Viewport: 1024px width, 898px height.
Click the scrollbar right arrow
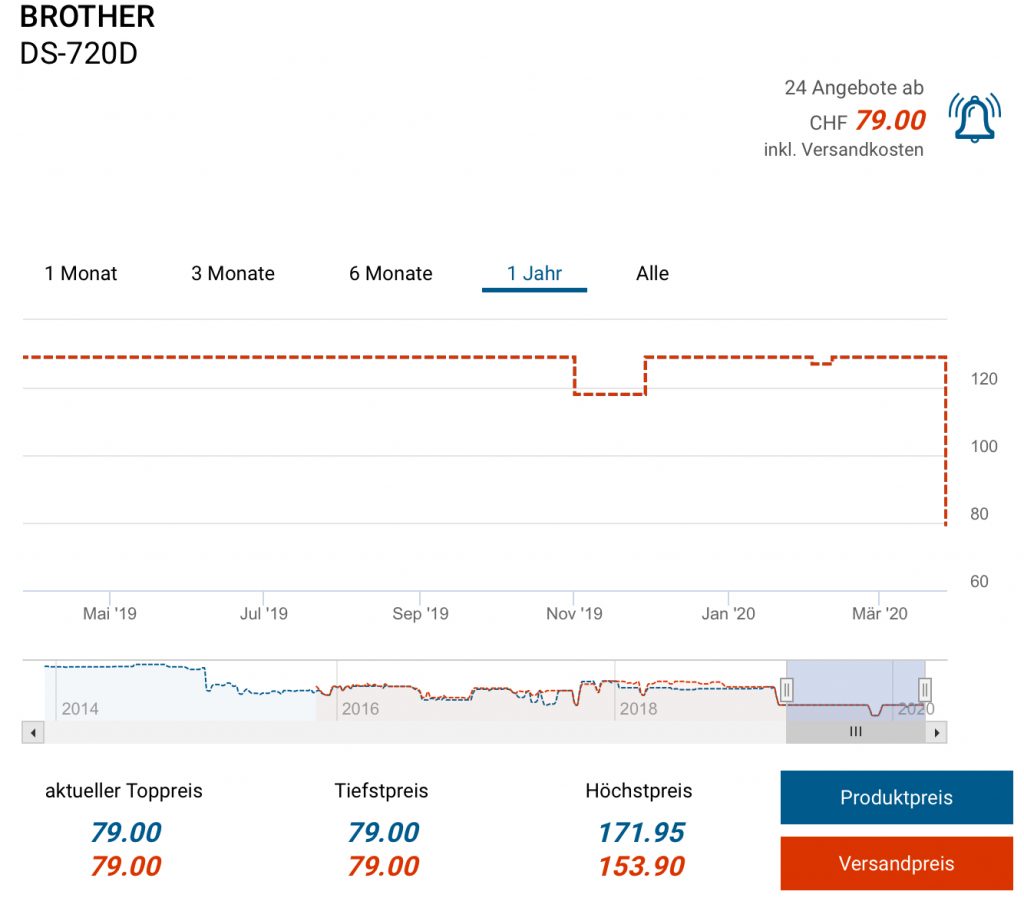click(937, 733)
